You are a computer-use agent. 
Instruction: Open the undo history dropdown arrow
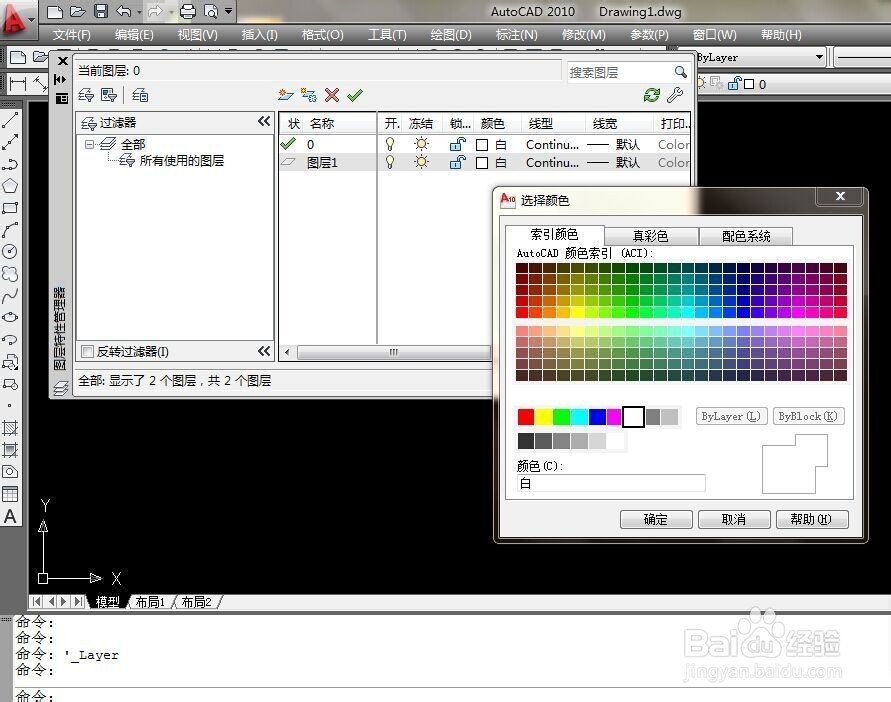coord(139,11)
